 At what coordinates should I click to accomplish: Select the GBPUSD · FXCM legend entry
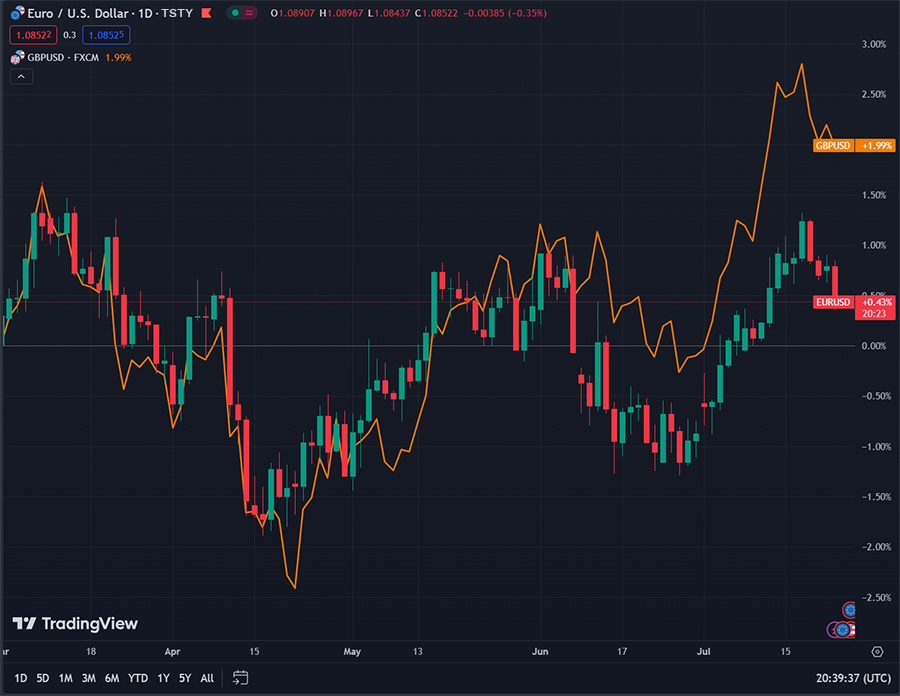(63, 57)
